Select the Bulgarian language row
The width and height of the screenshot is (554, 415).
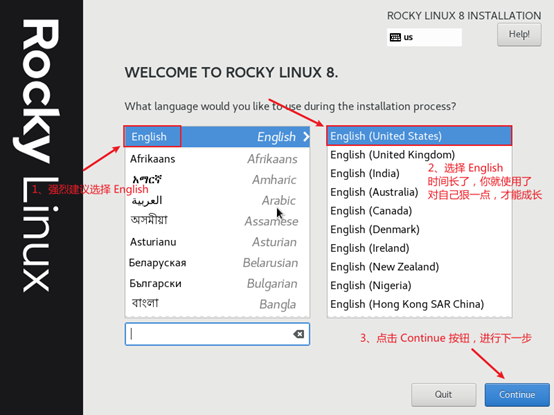tap(217, 284)
